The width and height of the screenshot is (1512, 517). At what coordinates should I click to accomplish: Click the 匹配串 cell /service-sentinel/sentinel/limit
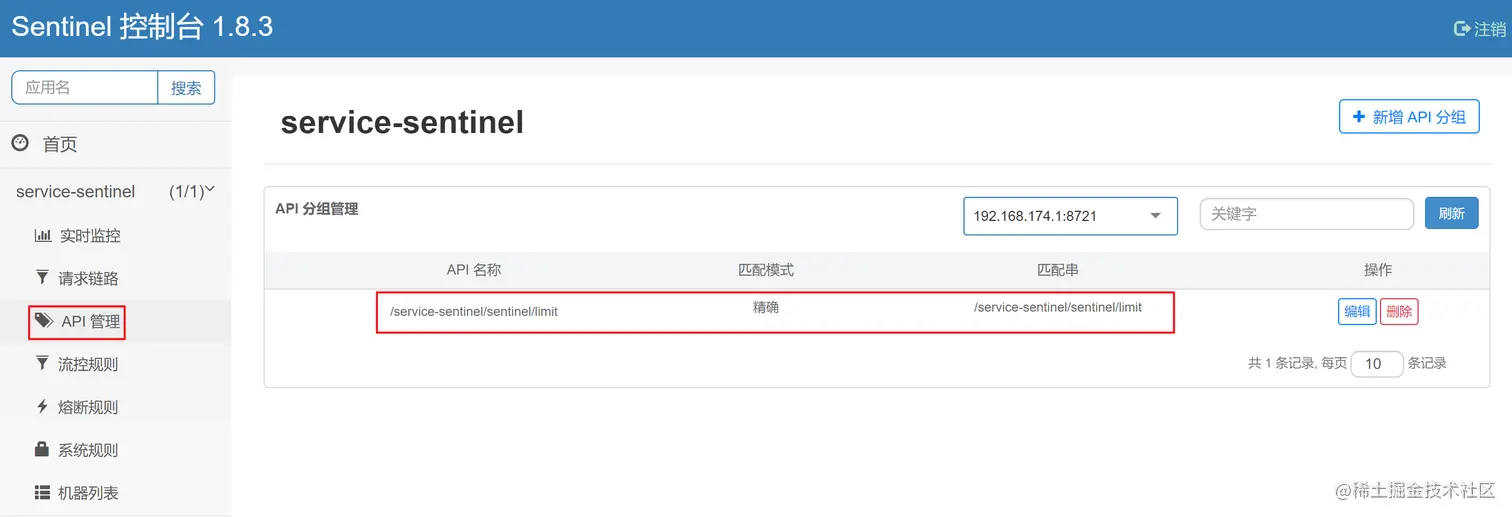pos(1058,307)
